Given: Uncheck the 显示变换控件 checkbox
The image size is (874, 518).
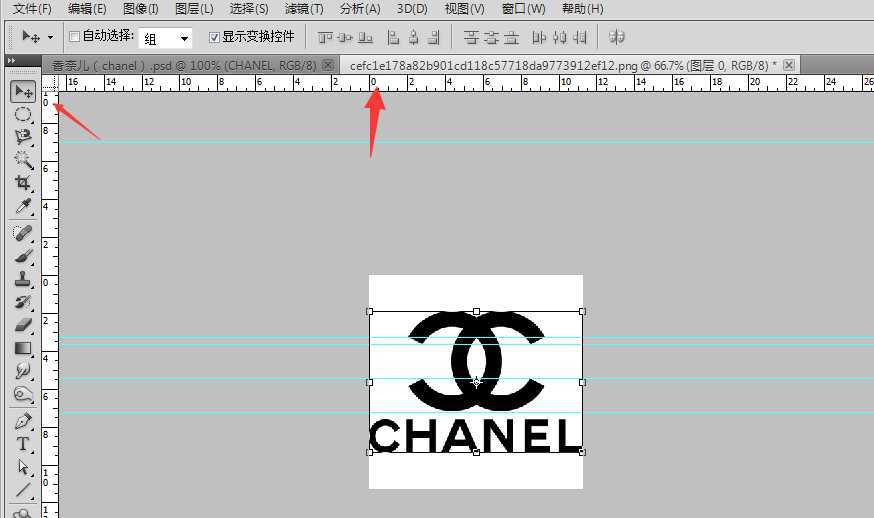Looking at the screenshot, I should point(214,37).
